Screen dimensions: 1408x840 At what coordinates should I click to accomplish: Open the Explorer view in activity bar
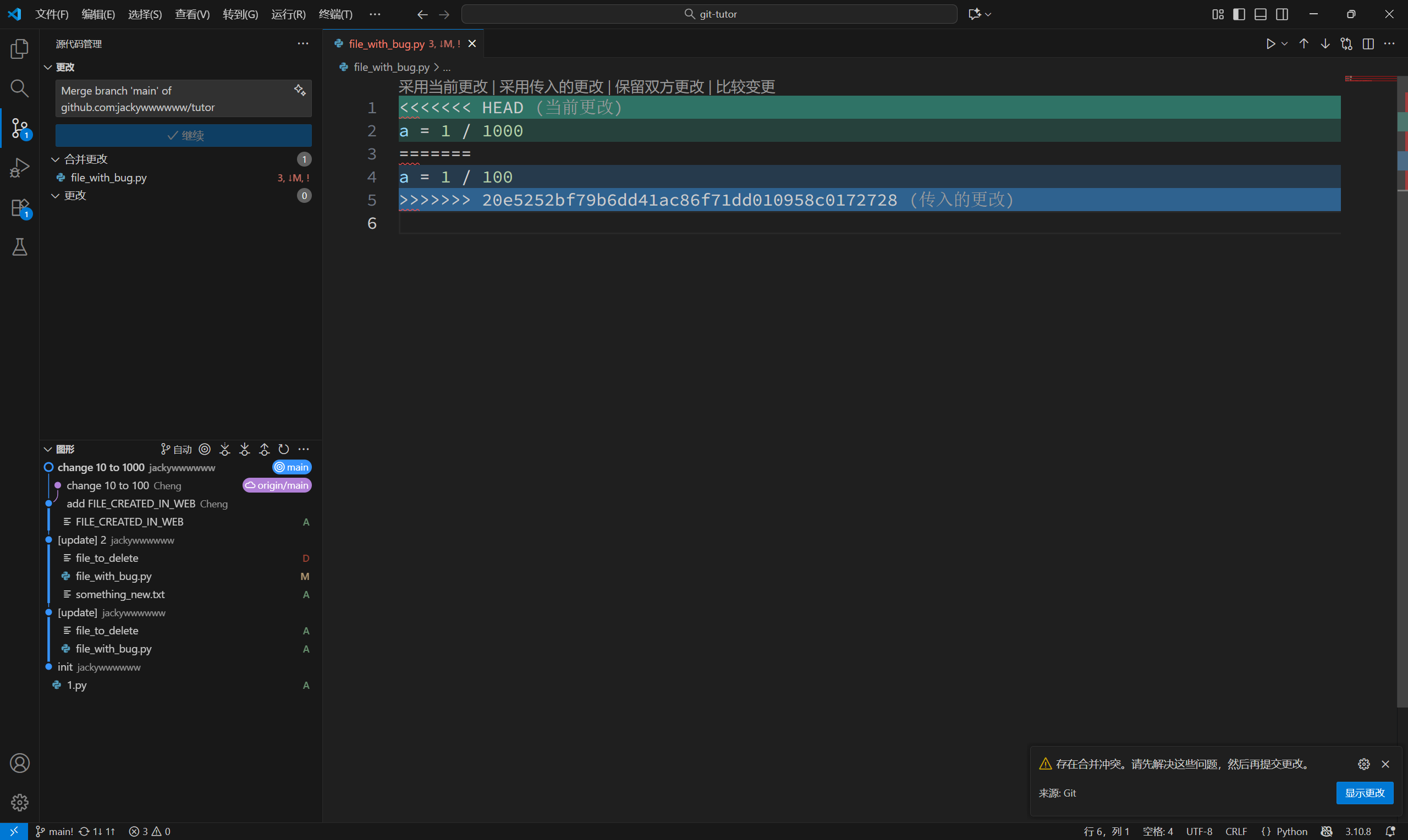coord(19,49)
